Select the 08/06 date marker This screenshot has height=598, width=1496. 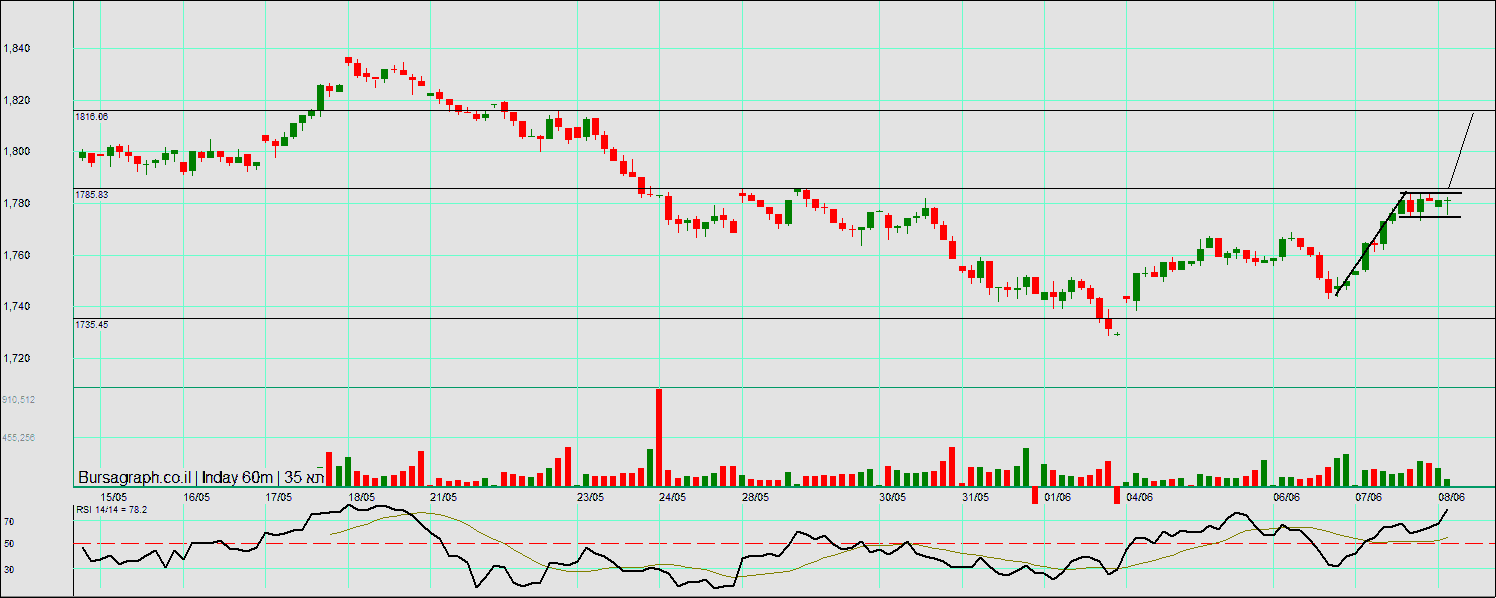pos(1451,496)
